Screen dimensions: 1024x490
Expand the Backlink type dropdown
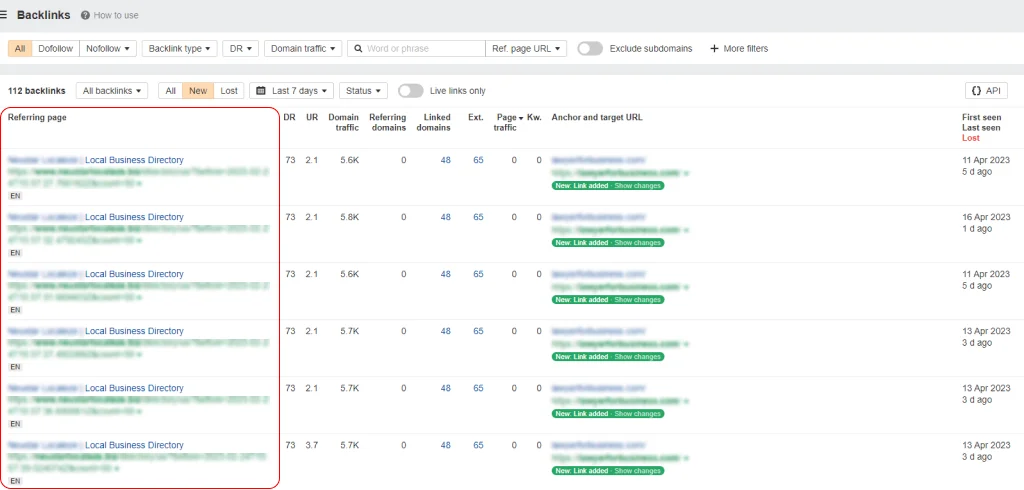click(179, 48)
